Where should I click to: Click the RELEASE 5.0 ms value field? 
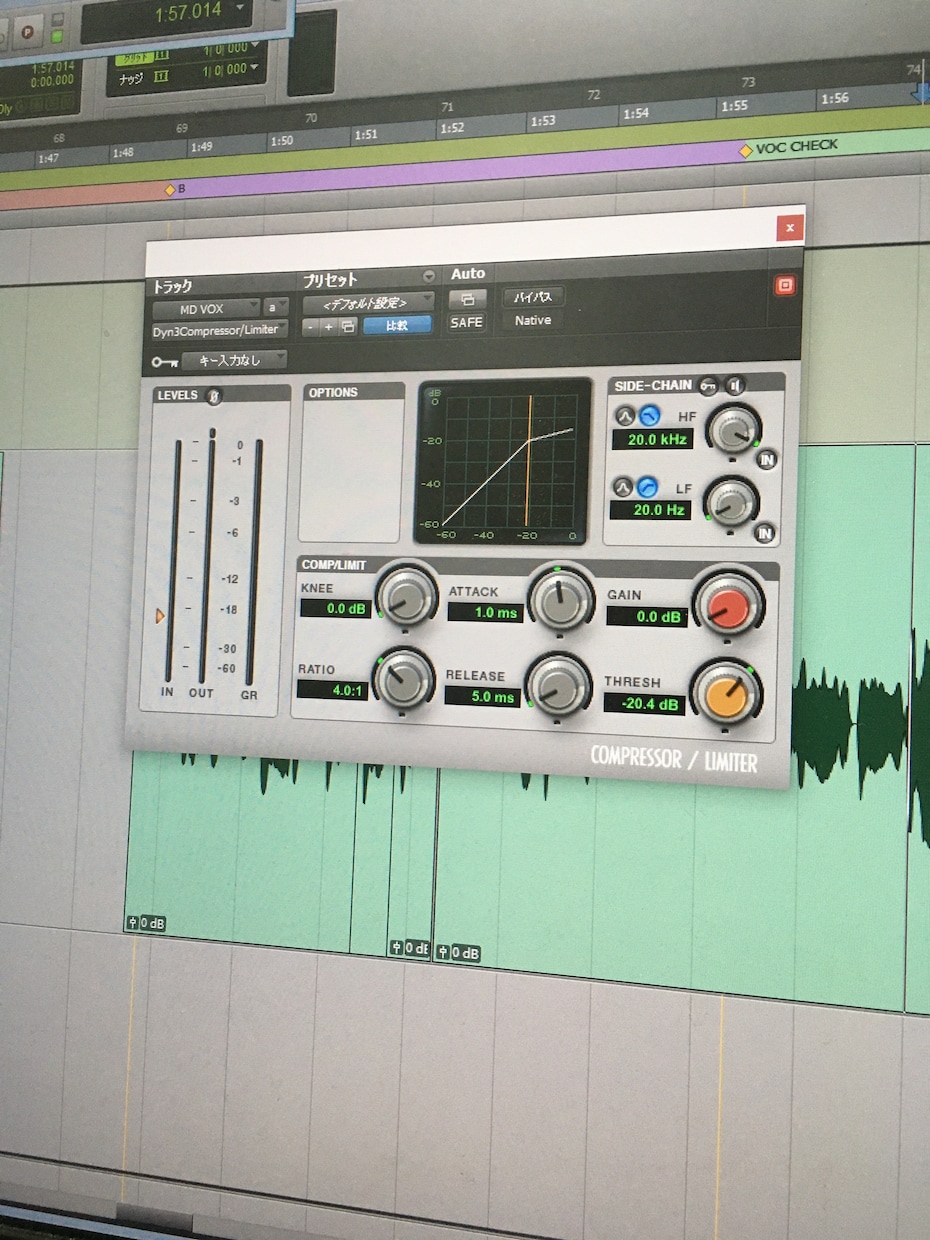(x=483, y=695)
